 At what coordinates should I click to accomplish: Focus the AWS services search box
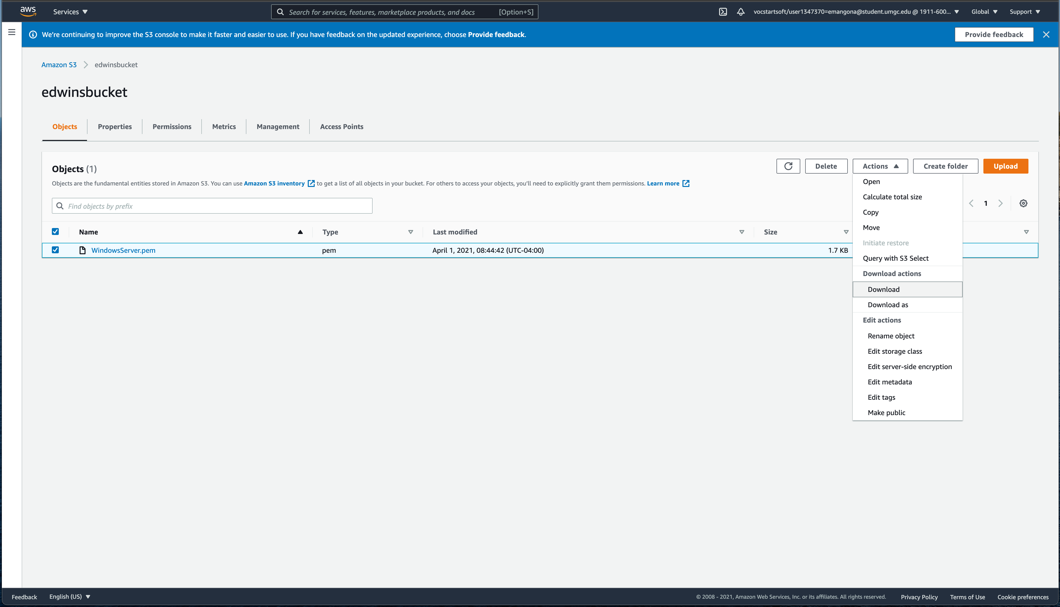[x=404, y=11]
